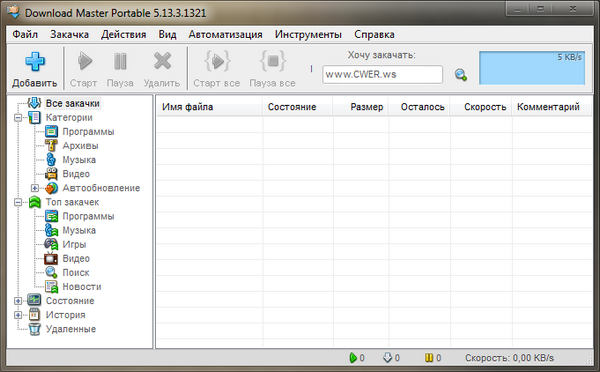Select Видео under Топ закачек

coord(76,258)
